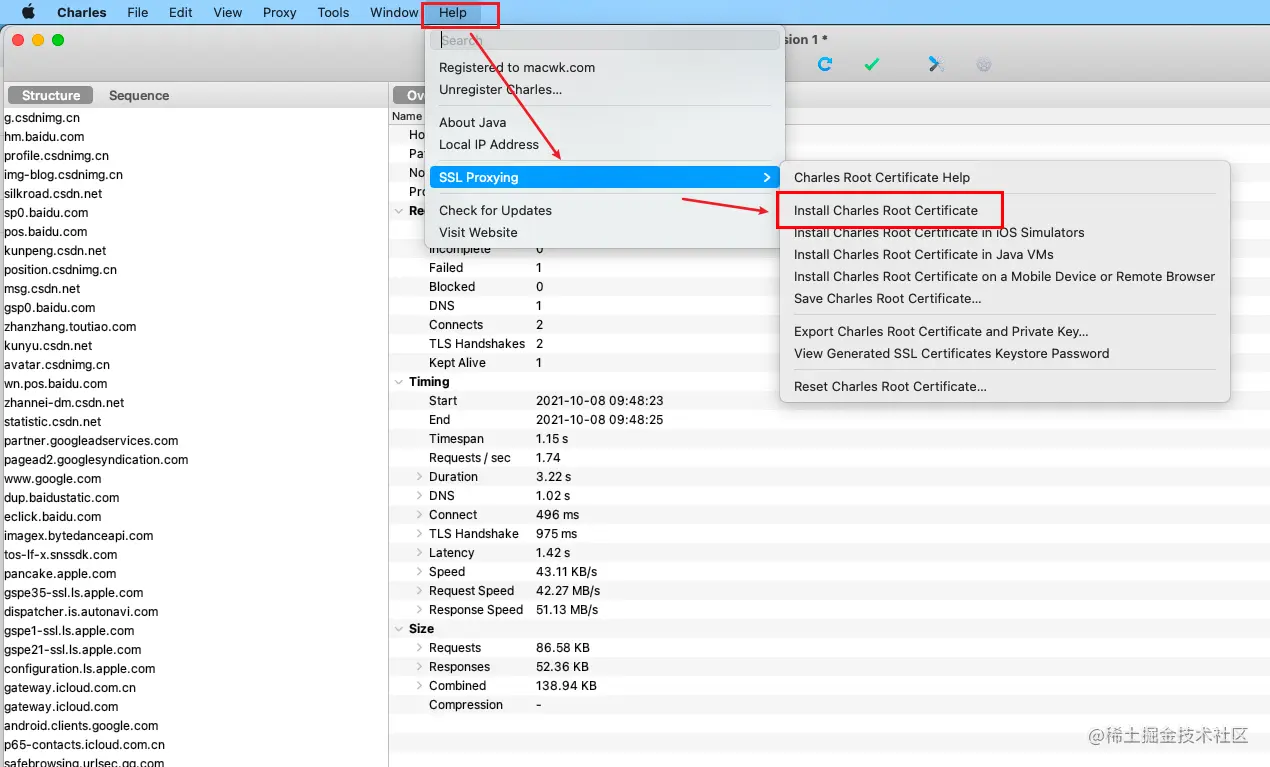Screen dimensions: 1270x767
Task: Select SSL Proxying submenu item
Action: coord(605,177)
